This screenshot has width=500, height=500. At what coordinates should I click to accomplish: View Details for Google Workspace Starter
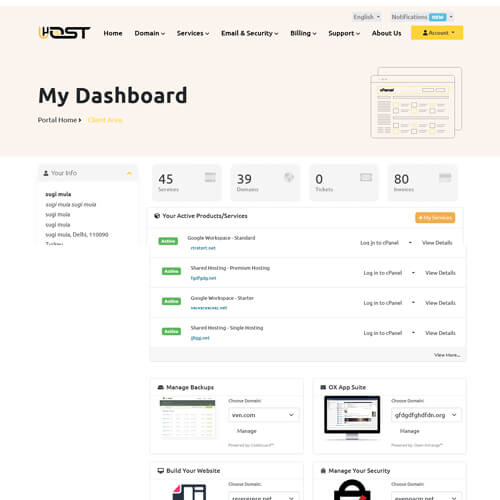(440, 303)
